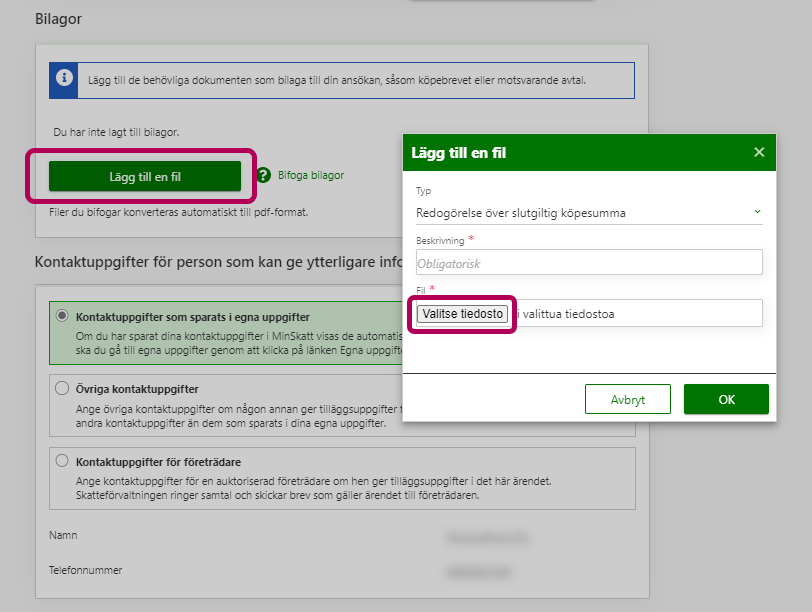
Task: Click the Valitse tiedosto file button
Action: point(463,313)
